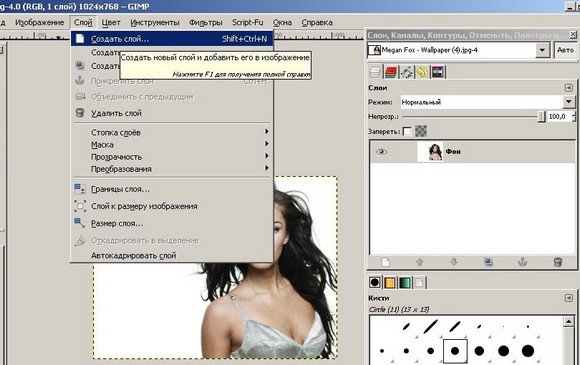Screen dimensions: 580x365
Task: Pick the long diagonal calligraphic brush
Action: [430, 326]
